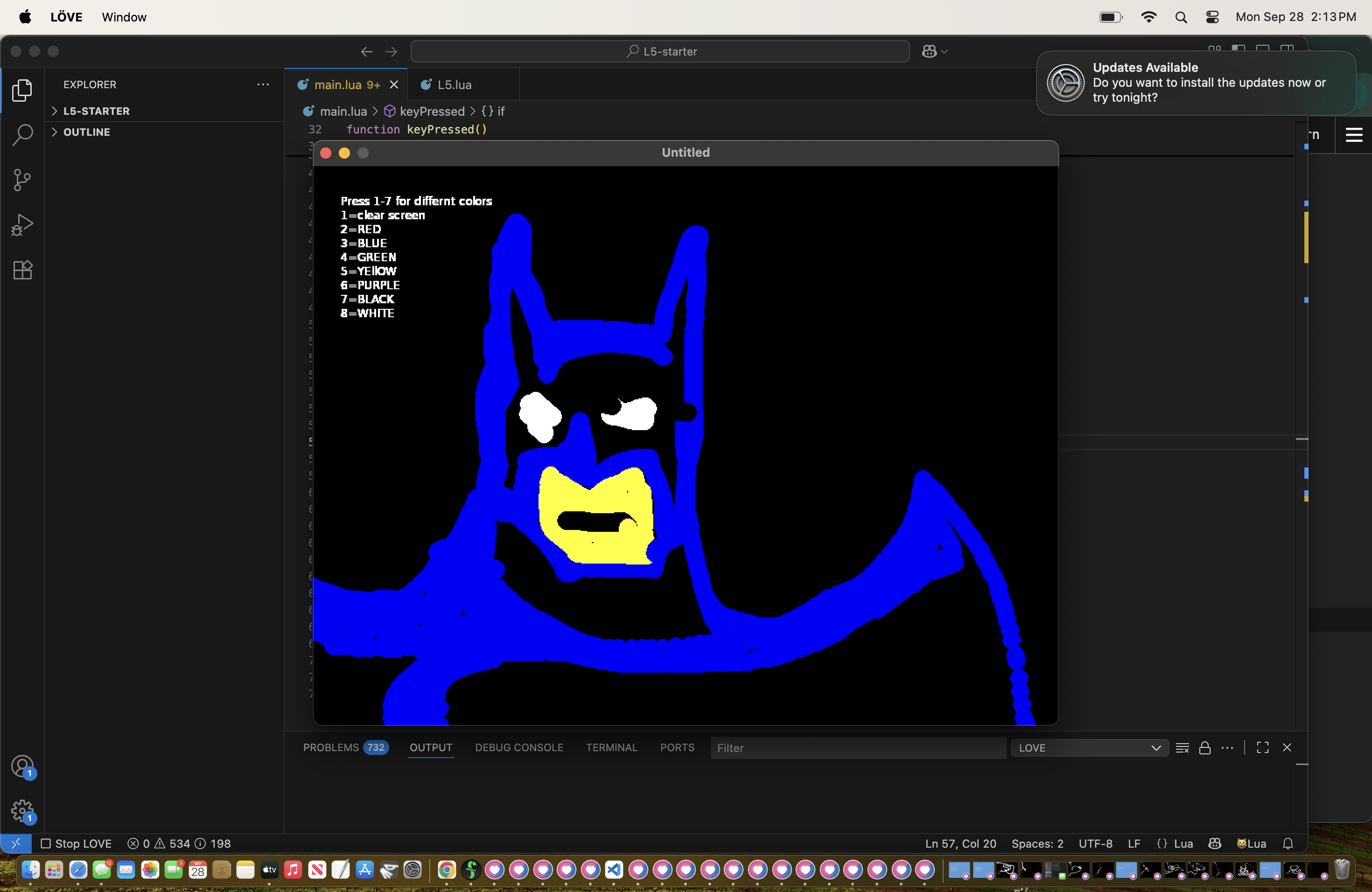Go forward with the right arrow

point(392,51)
